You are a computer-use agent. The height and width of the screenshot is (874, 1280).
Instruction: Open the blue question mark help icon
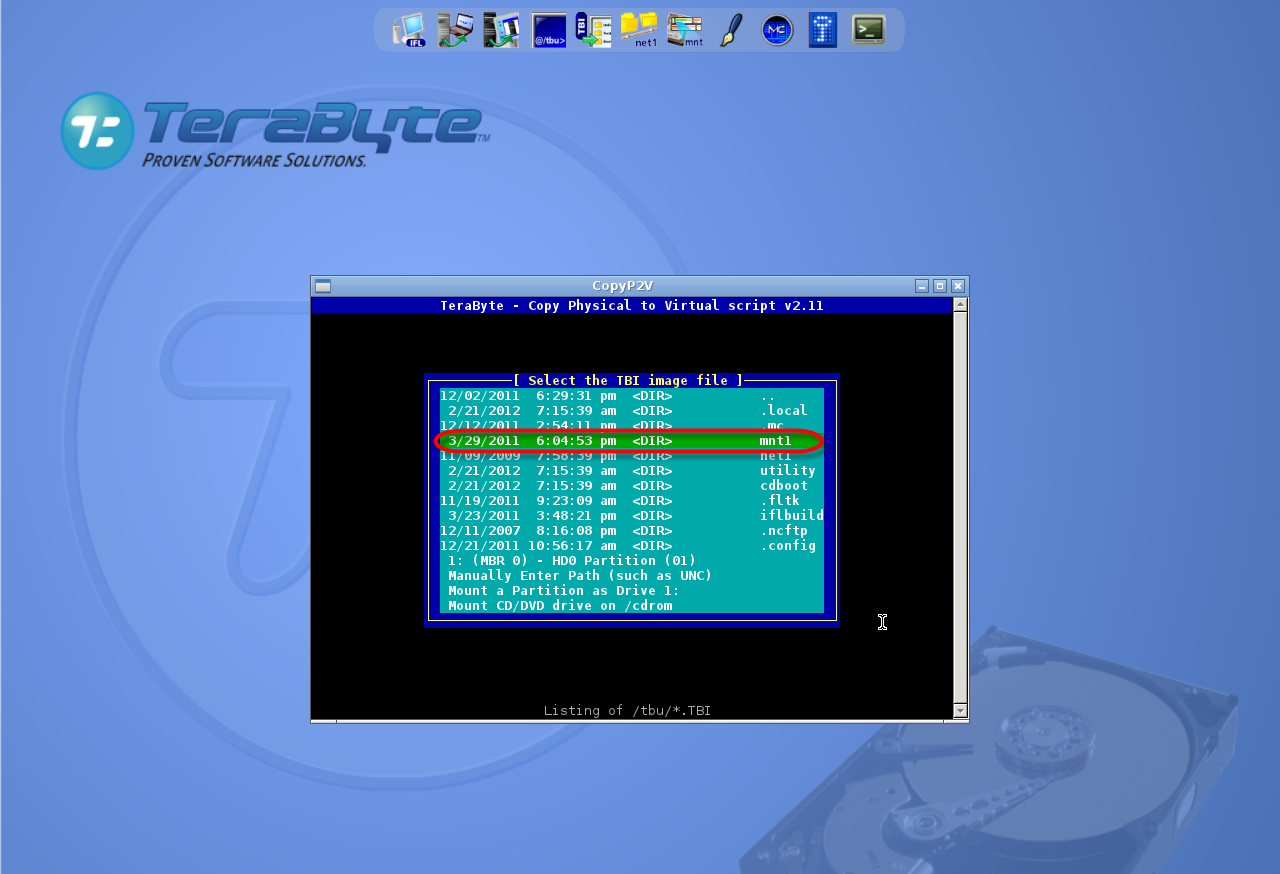(823, 30)
